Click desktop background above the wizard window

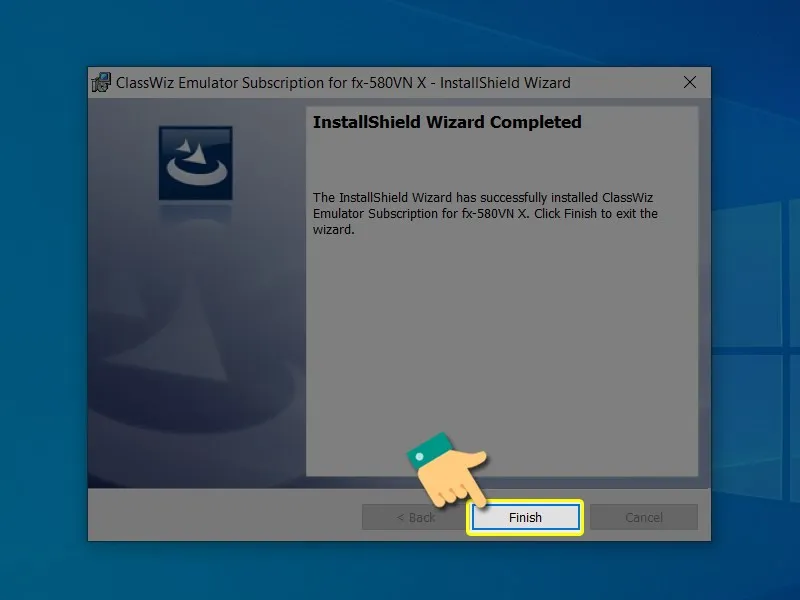[x=400, y=30]
